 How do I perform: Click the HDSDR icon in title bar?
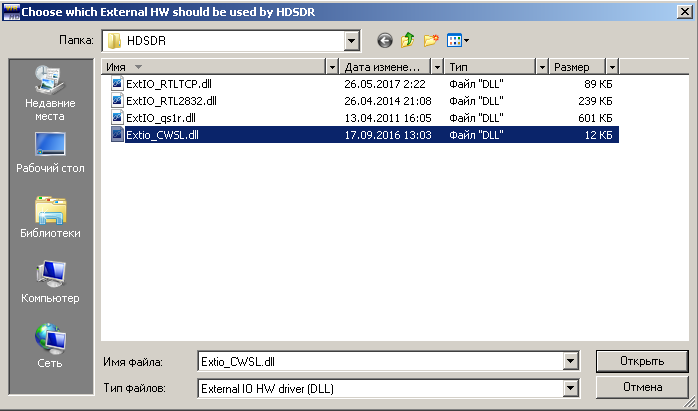click(x=11, y=12)
